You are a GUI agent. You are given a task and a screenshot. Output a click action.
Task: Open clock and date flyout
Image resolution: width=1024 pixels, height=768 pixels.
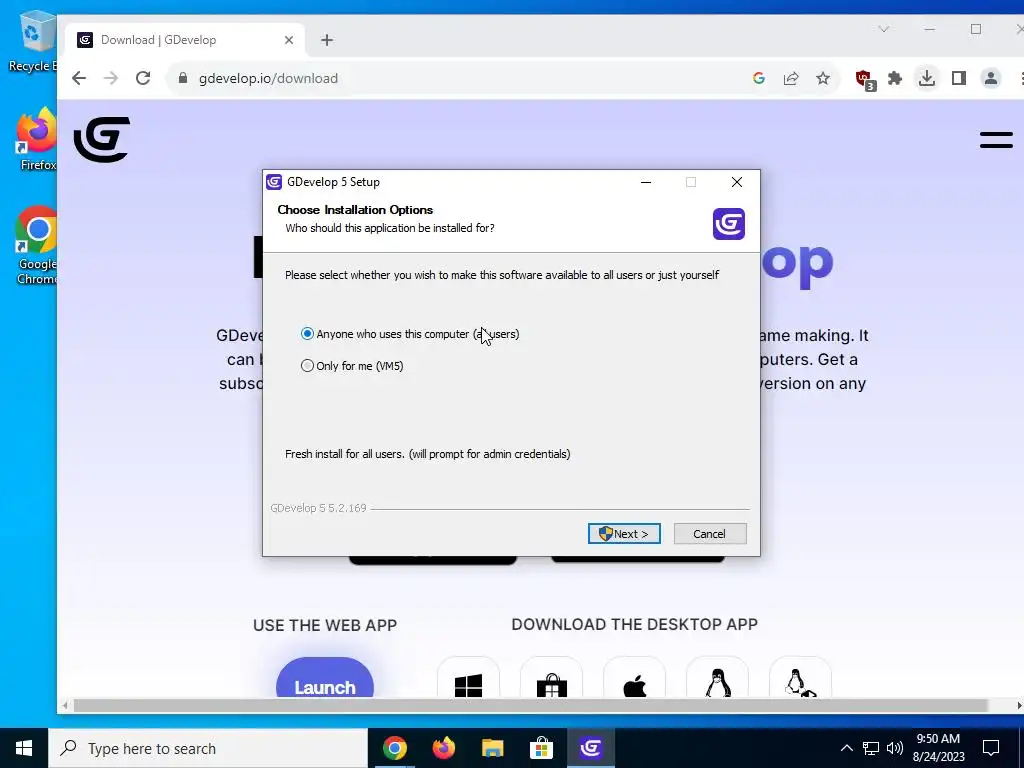click(938, 748)
